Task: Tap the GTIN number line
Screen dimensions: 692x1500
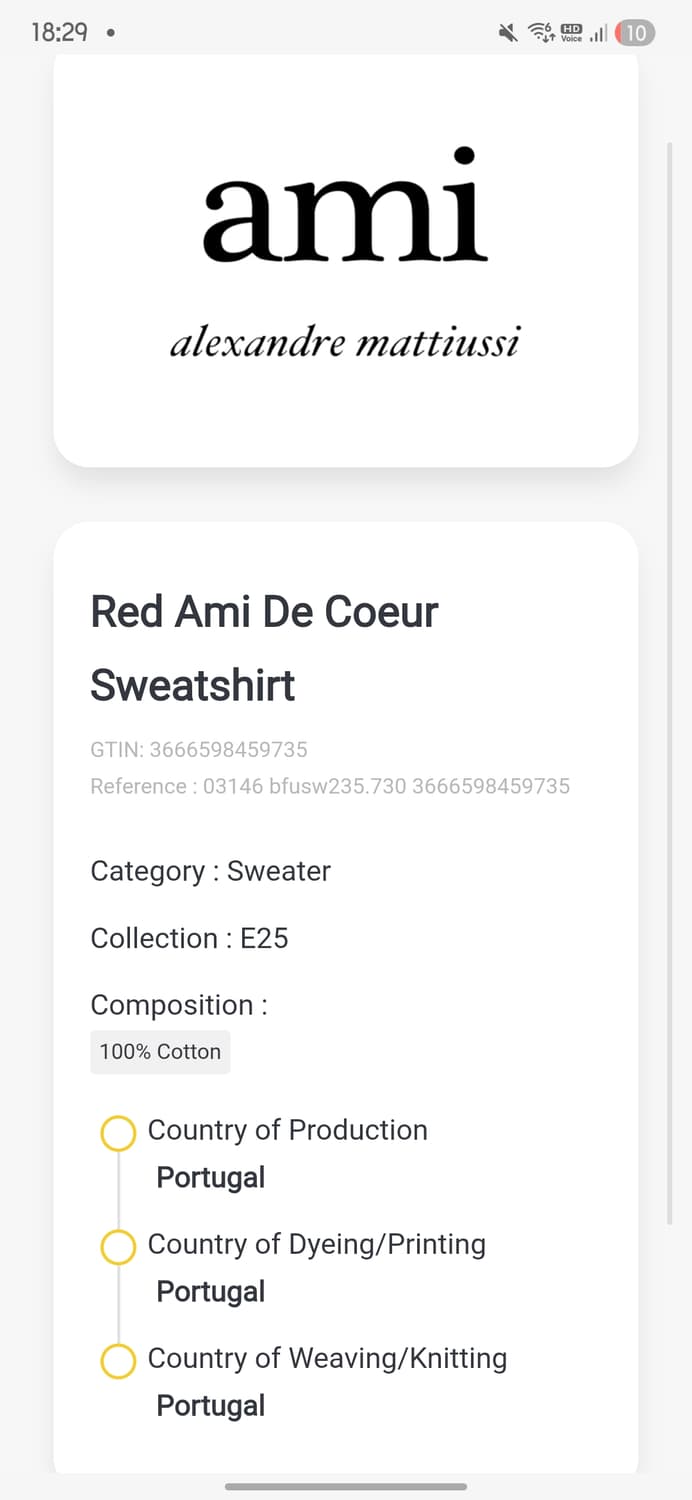Action: 199,749
